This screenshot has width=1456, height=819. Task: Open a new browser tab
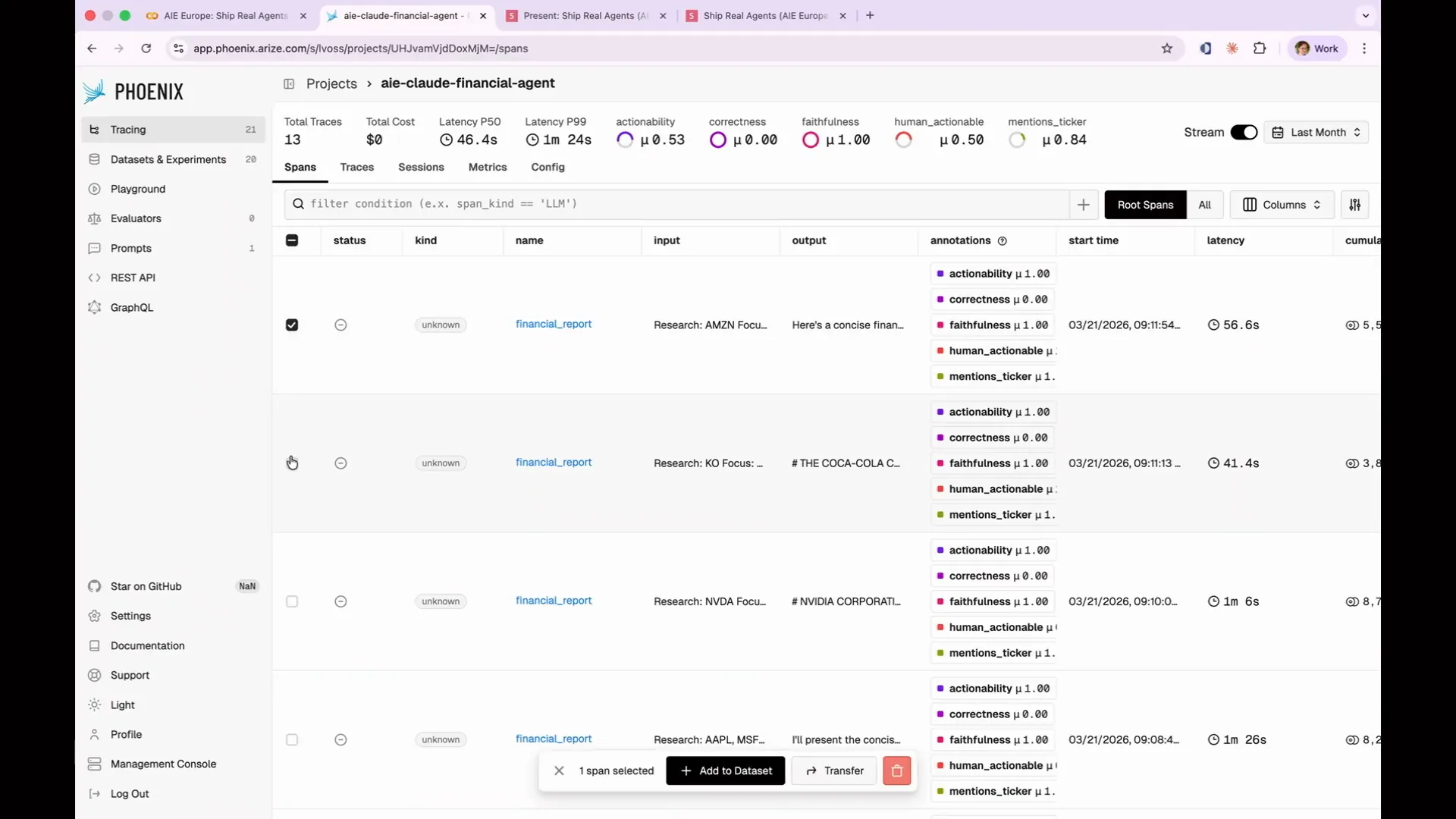click(x=870, y=15)
